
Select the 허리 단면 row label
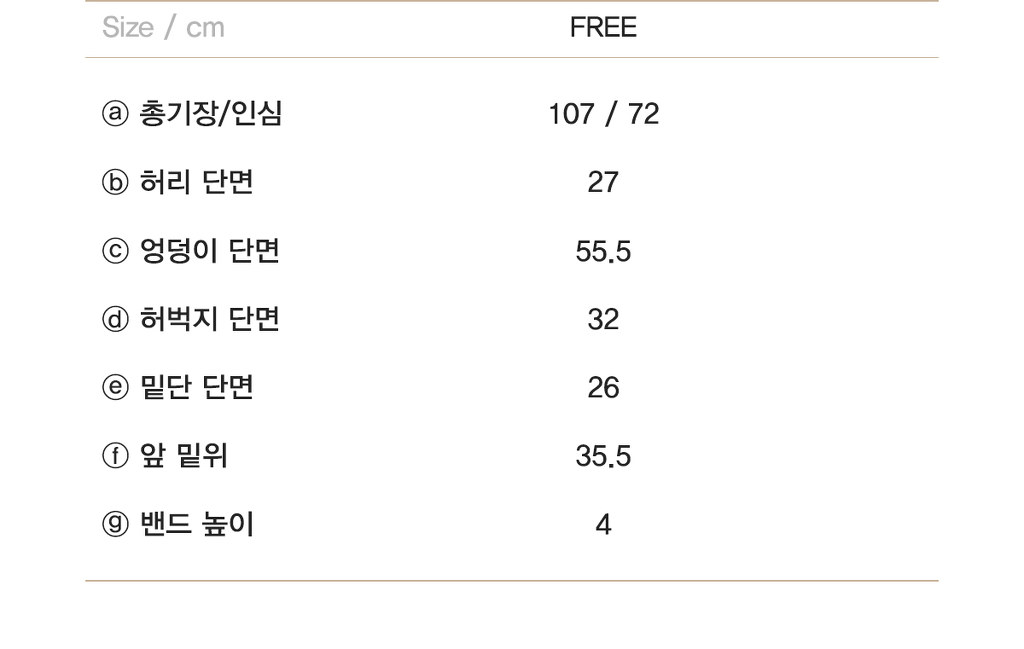pos(197,182)
